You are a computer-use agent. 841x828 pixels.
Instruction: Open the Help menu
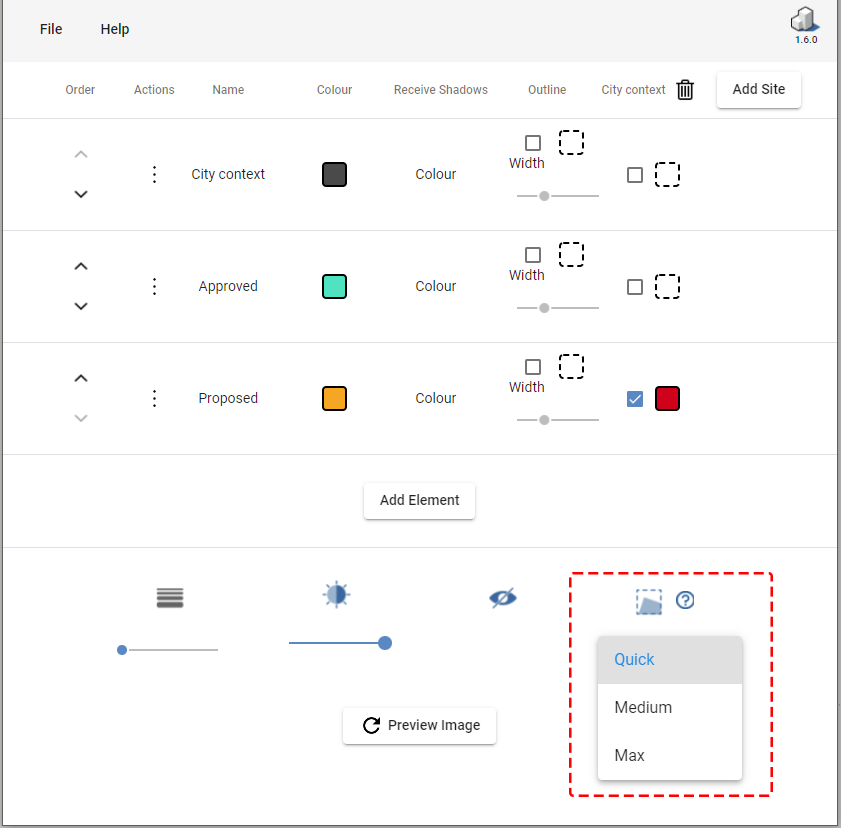[115, 29]
